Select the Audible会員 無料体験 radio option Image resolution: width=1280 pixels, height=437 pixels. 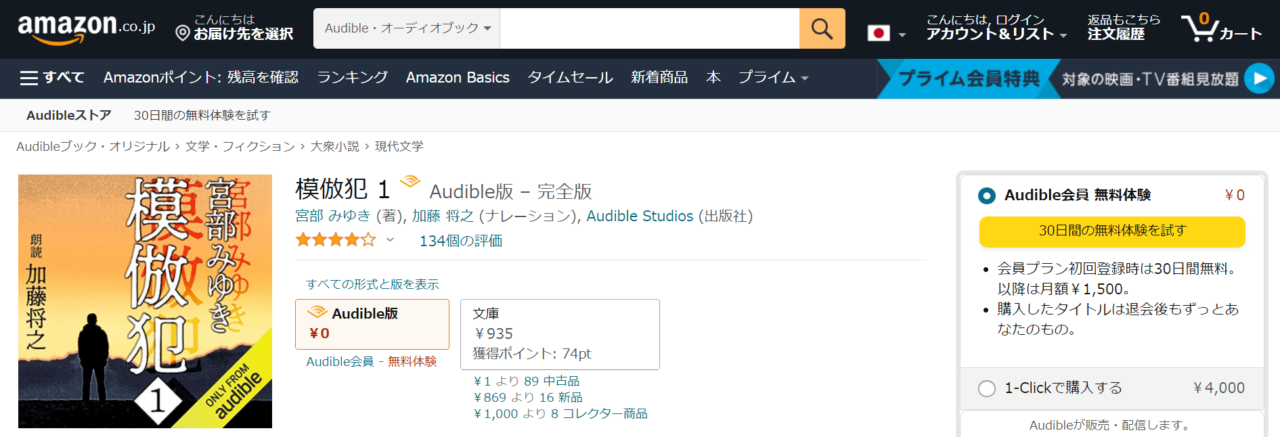tap(987, 196)
